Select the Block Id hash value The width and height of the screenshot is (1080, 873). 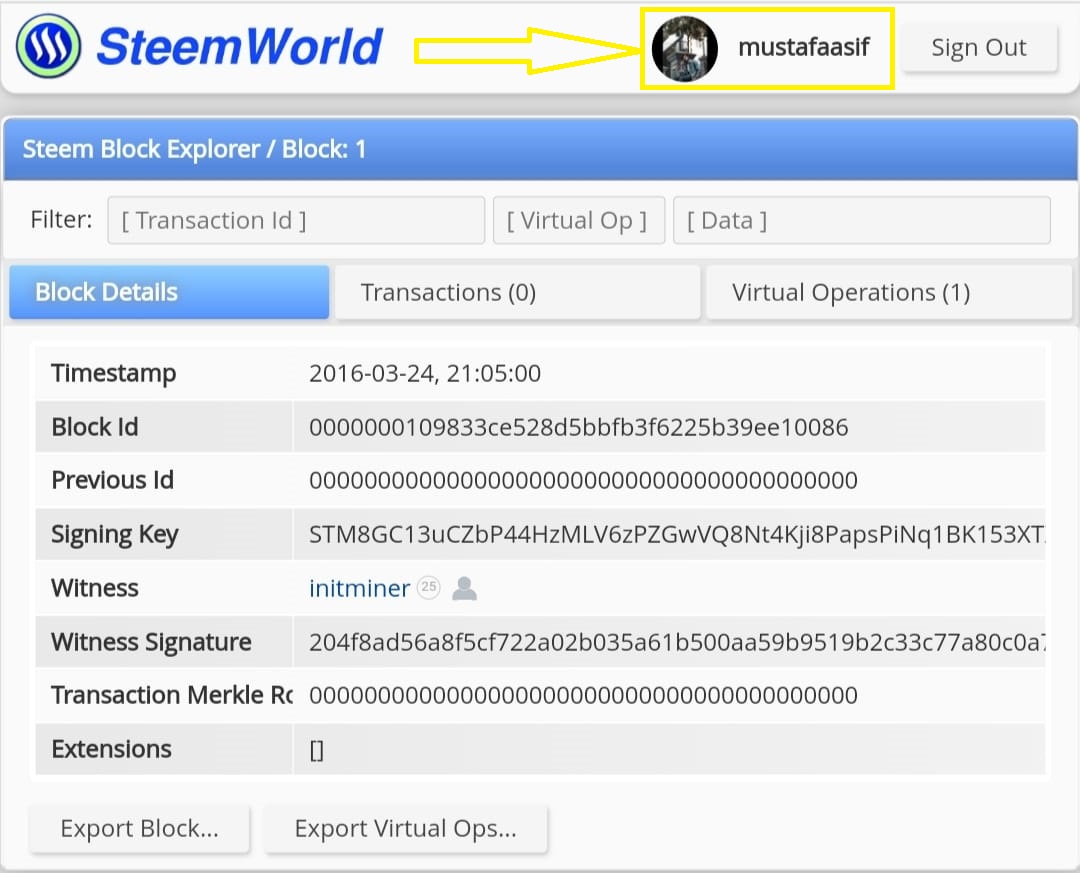tap(579, 427)
